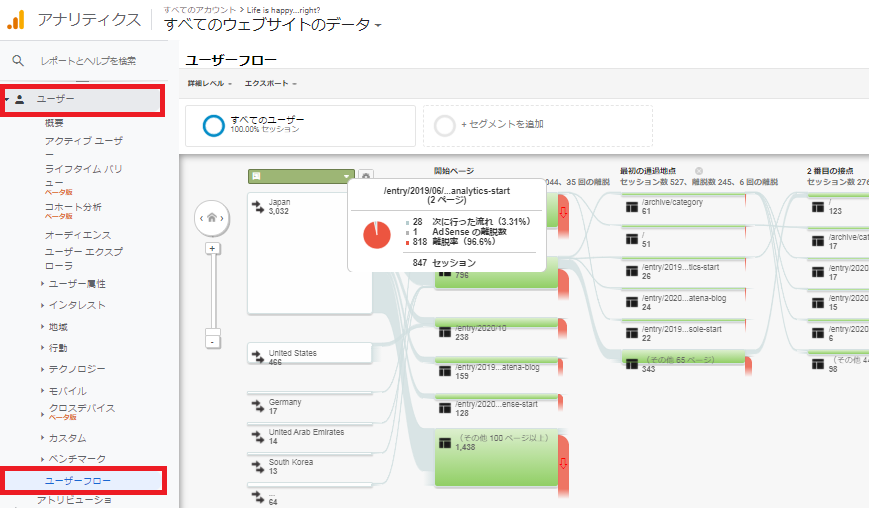Click the United States node arrow icon
This screenshot has height=508, width=869.
click(x=258, y=357)
